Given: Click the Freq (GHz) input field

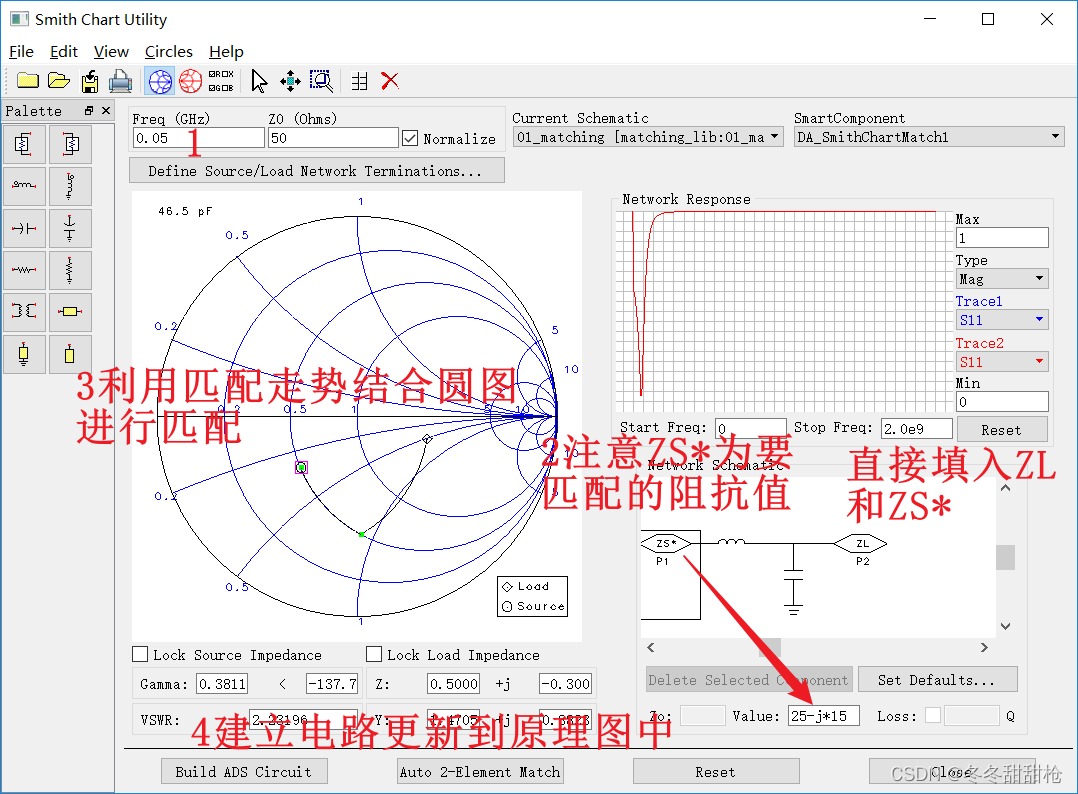Looking at the screenshot, I should (x=198, y=138).
